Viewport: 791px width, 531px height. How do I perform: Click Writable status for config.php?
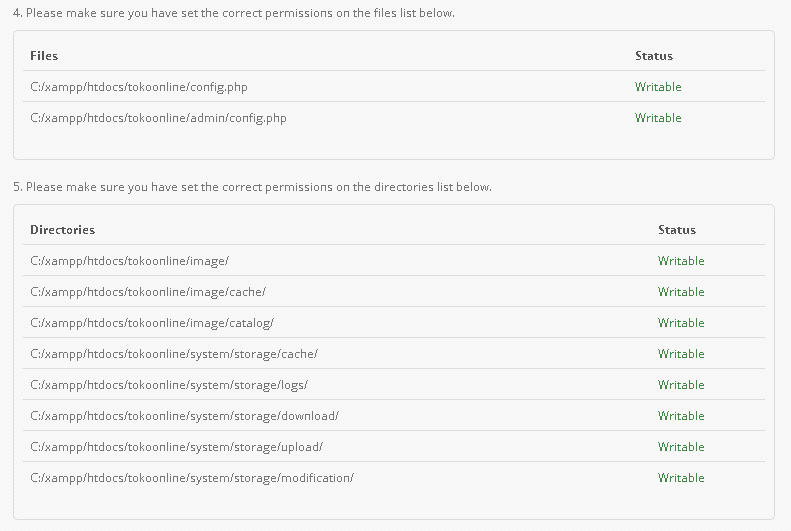pos(658,87)
